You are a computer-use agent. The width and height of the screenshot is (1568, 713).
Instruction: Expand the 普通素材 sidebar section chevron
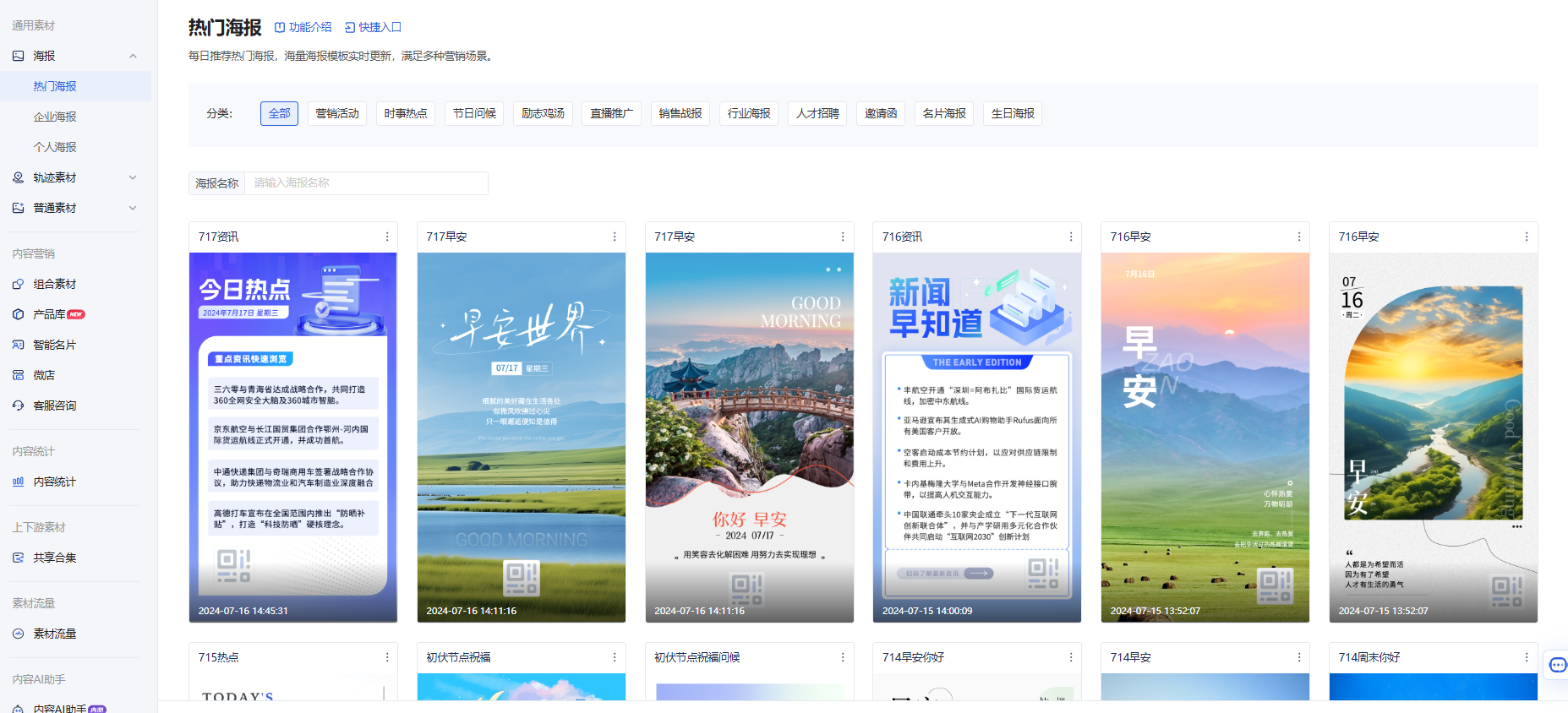[133, 208]
